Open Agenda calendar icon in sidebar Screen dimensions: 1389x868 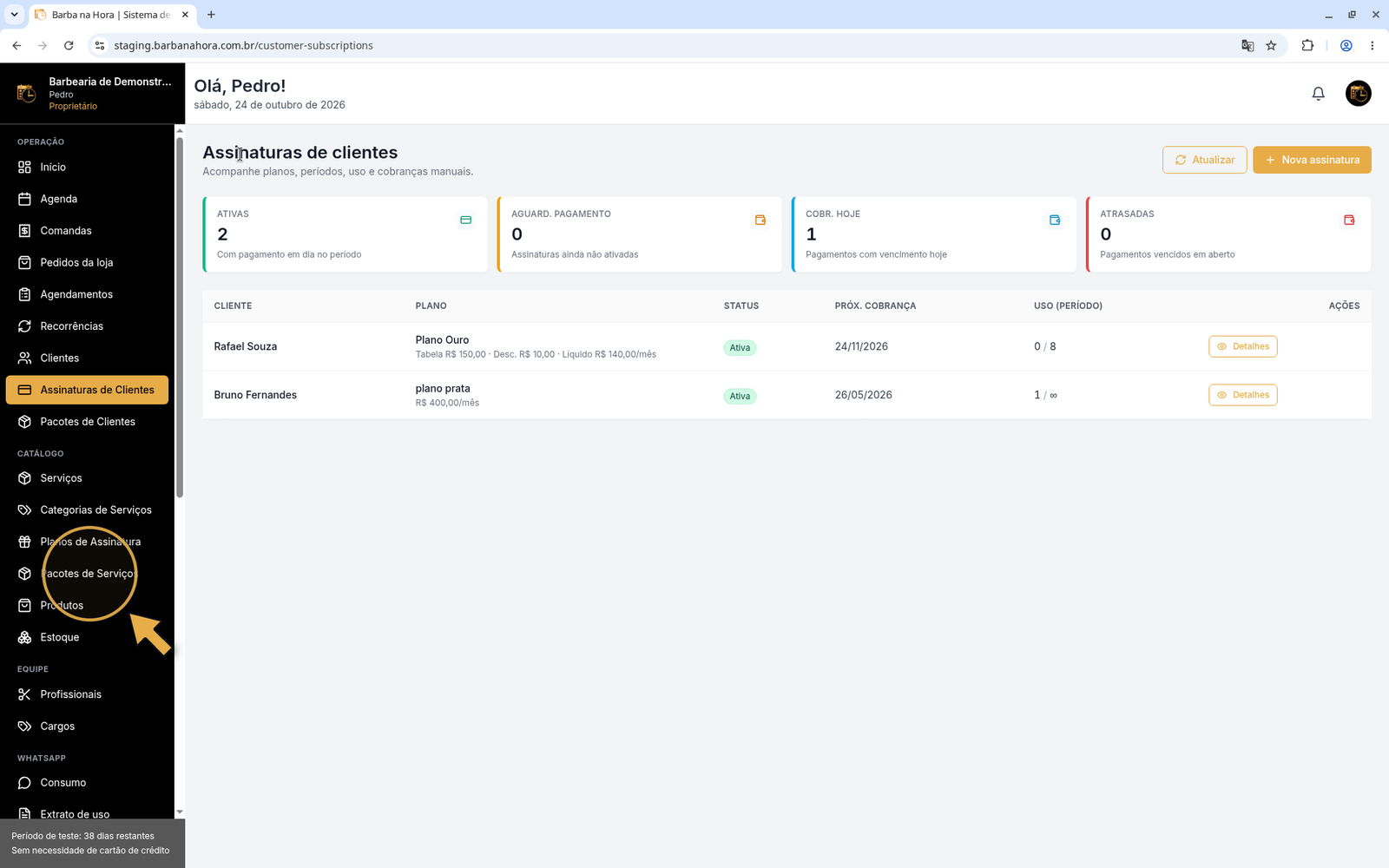[x=24, y=199]
